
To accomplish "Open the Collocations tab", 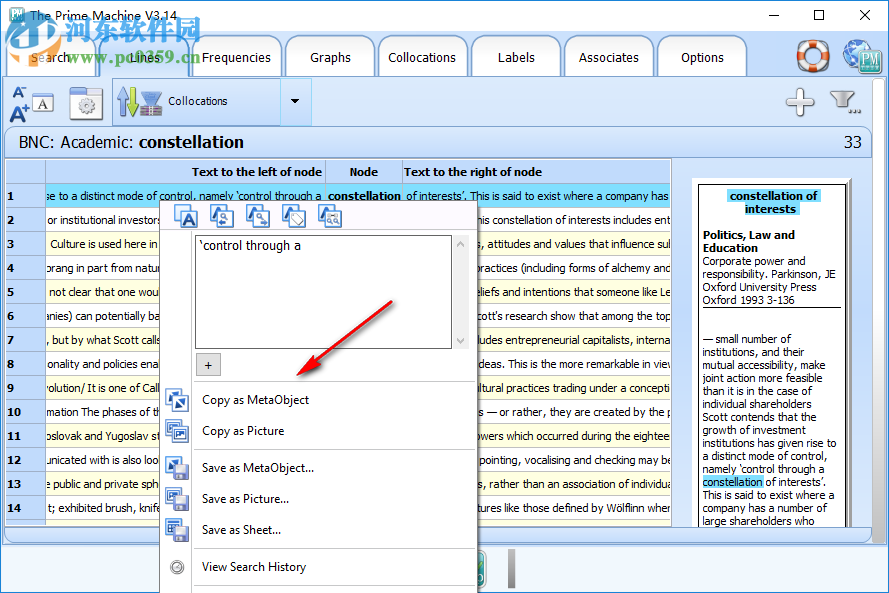I will [x=422, y=57].
